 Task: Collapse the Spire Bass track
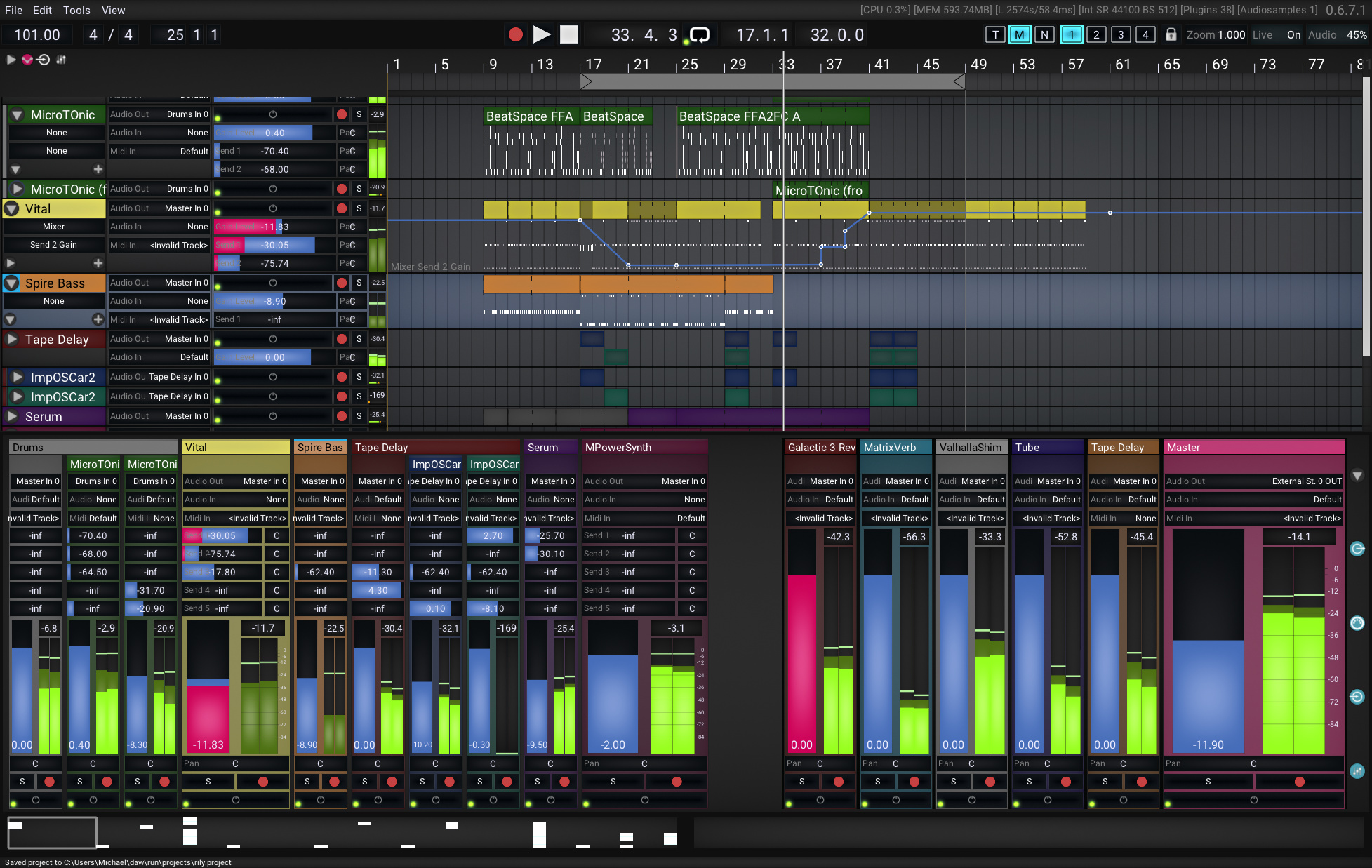pyautogui.click(x=11, y=283)
